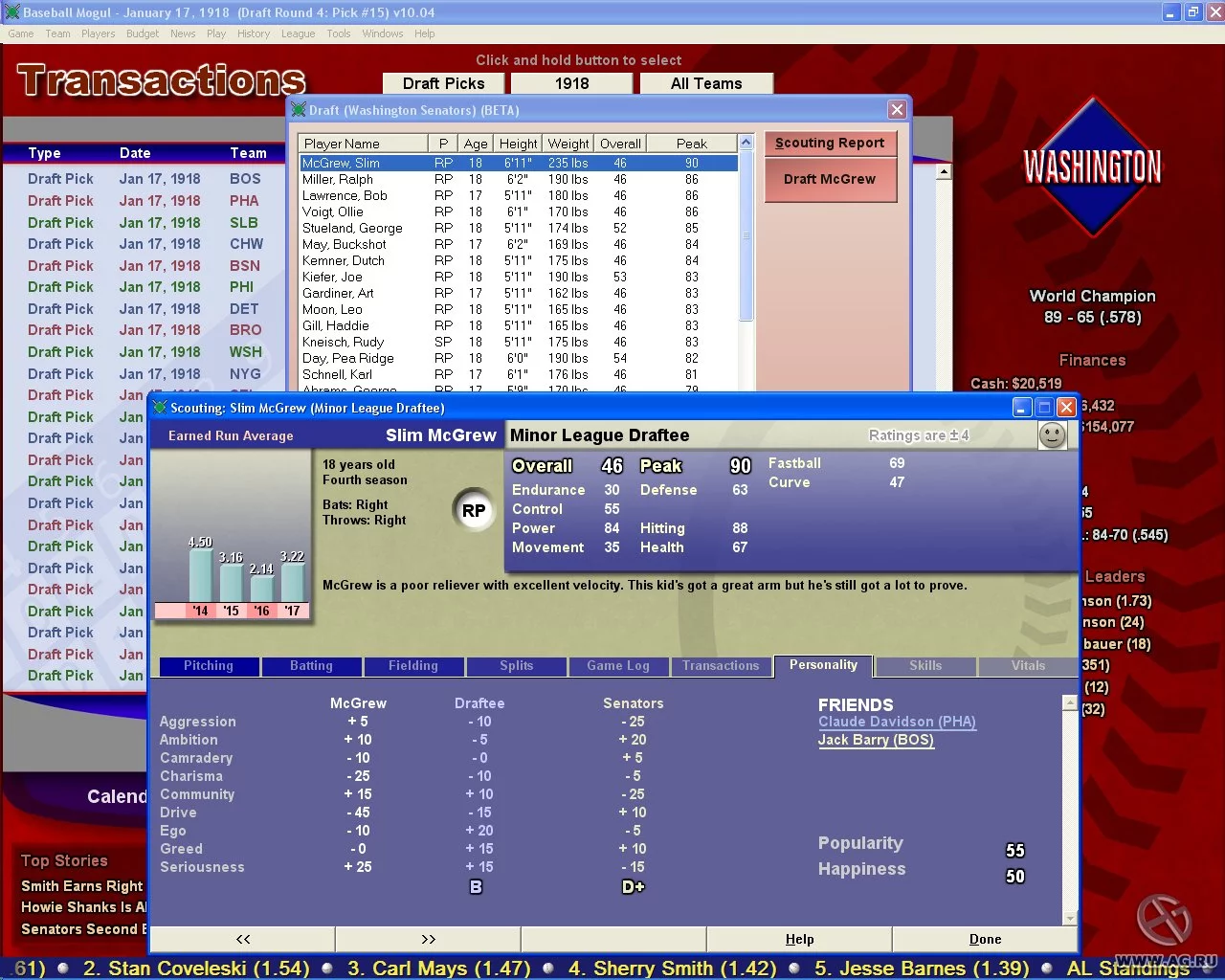Switch to the Transactions tab in Scouting
The image size is (1225, 980).
pyautogui.click(x=721, y=666)
